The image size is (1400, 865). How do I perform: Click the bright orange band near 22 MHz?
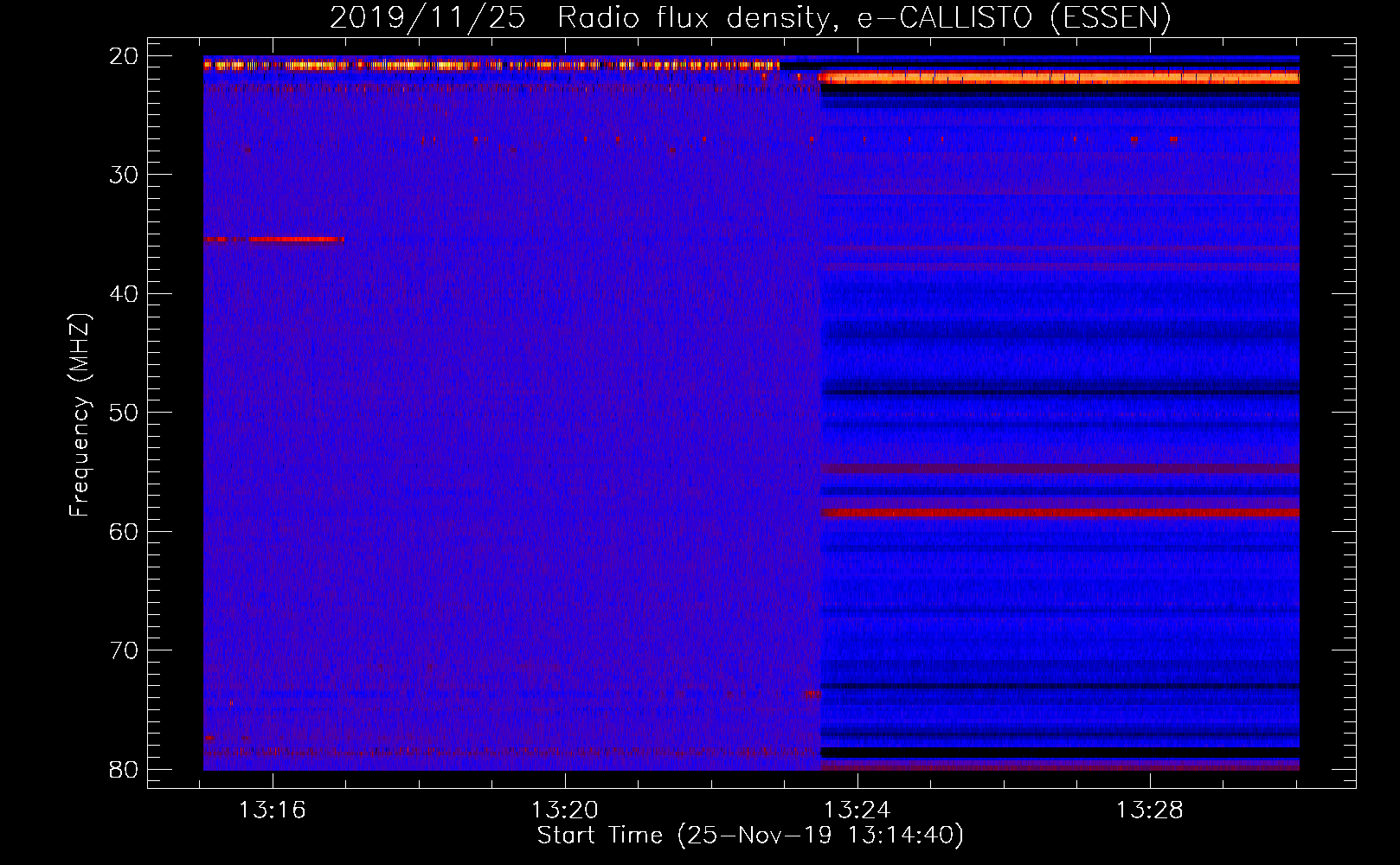(x=1060, y=78)
